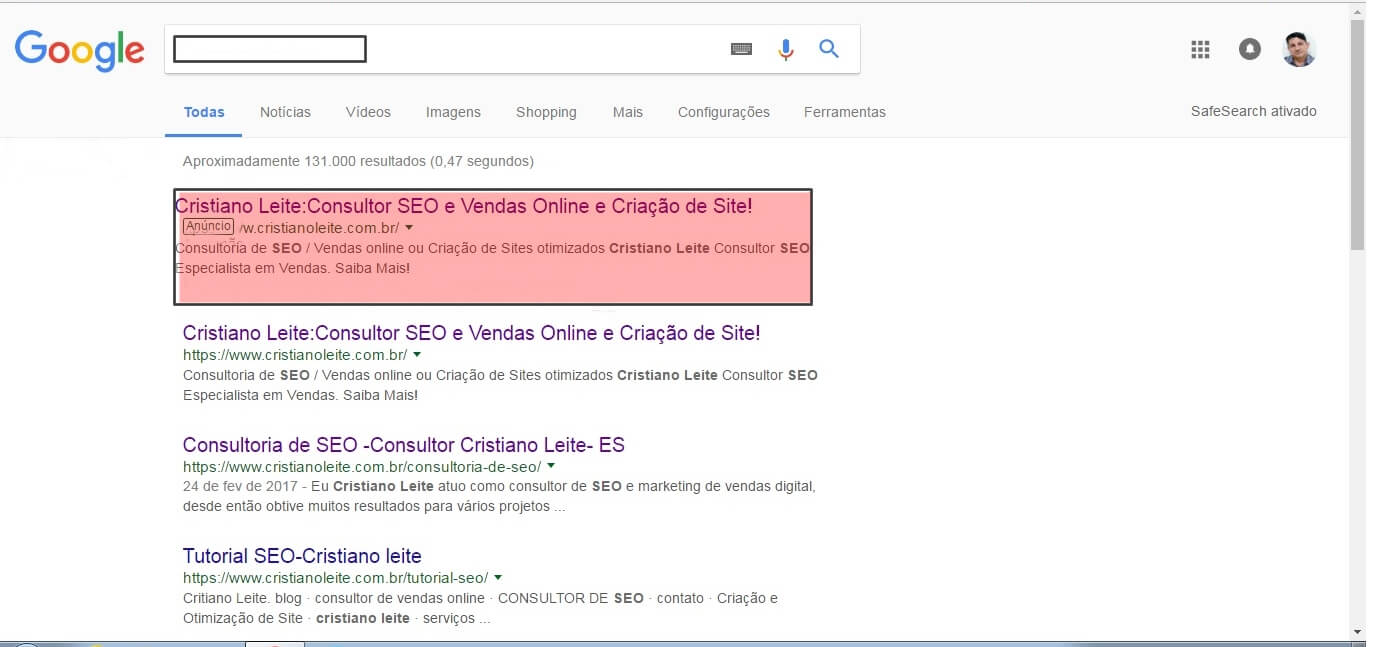The height and width of the screenshot is (647, 1374).
Task: Click the Google logo
Action: tap(80, 51)
